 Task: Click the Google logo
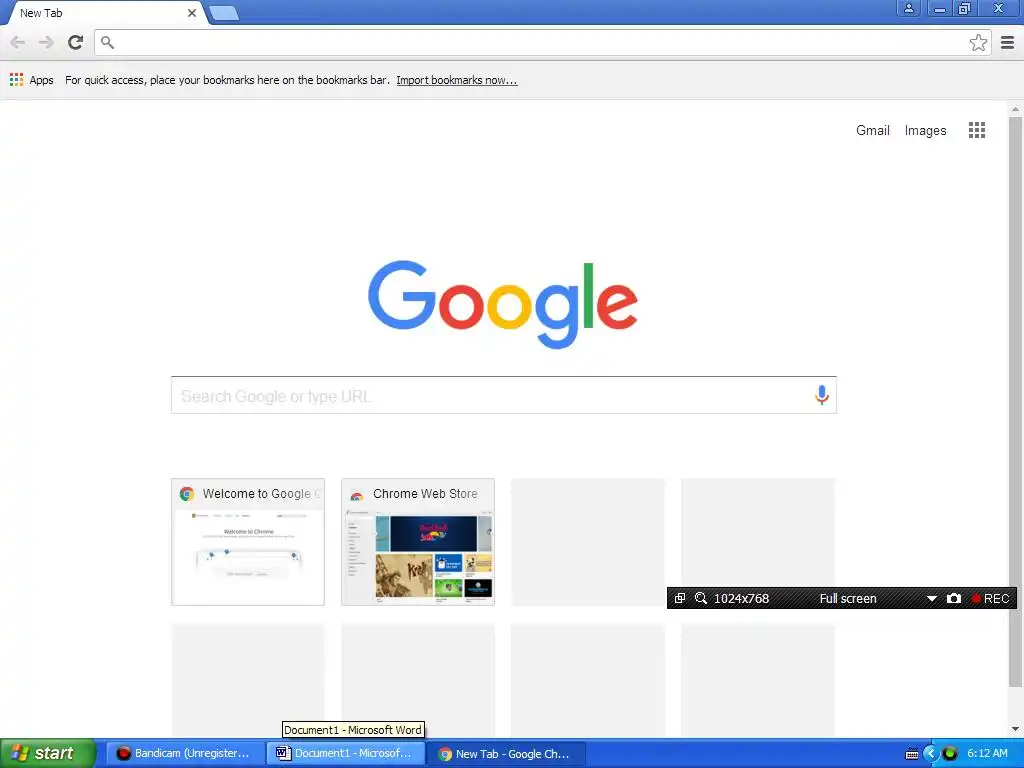click(x=503, y=304)
